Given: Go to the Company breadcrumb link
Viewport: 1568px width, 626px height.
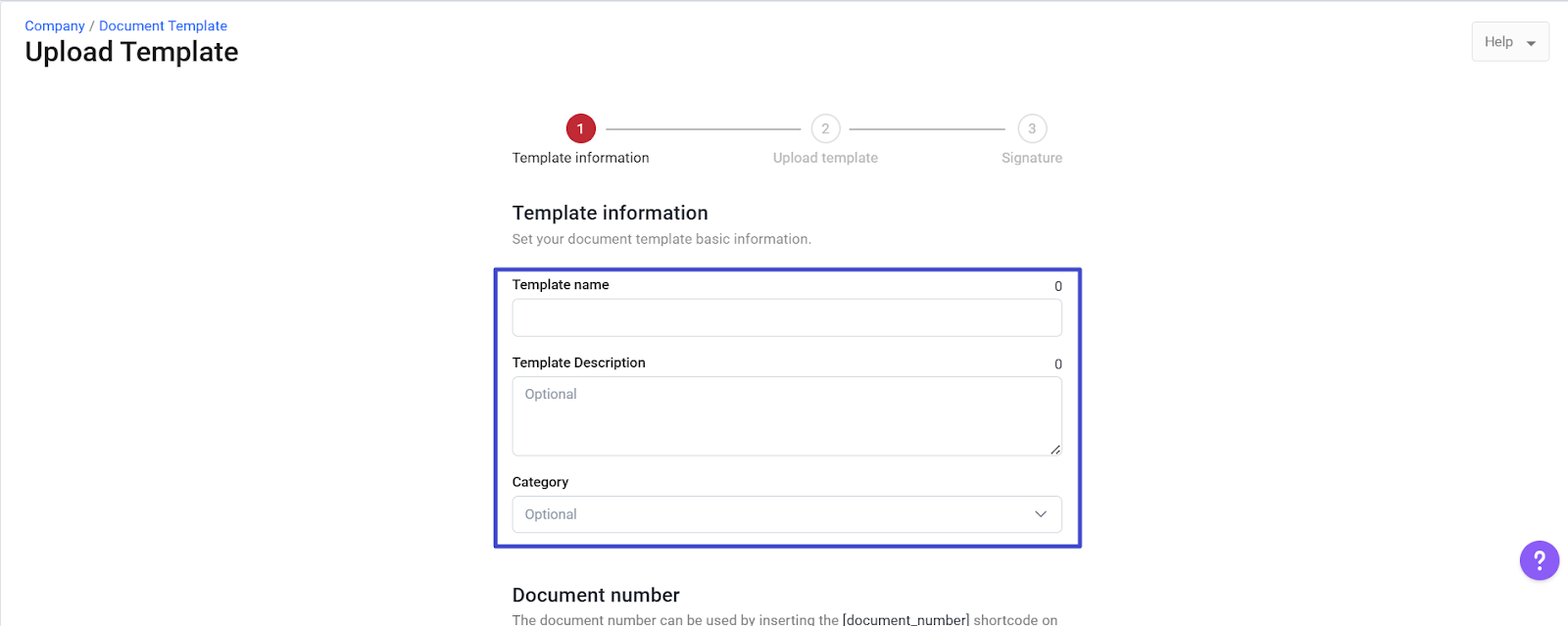Looking at the screenshot, I should coord(55,26).
